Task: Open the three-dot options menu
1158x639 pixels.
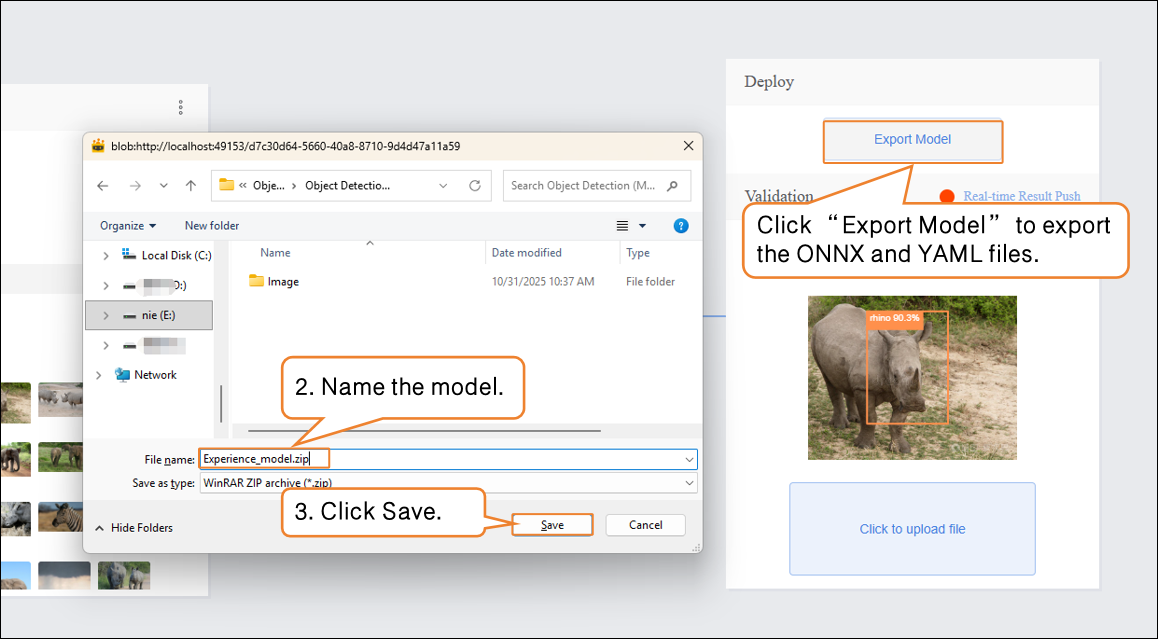Action: [x=181, y=107]
